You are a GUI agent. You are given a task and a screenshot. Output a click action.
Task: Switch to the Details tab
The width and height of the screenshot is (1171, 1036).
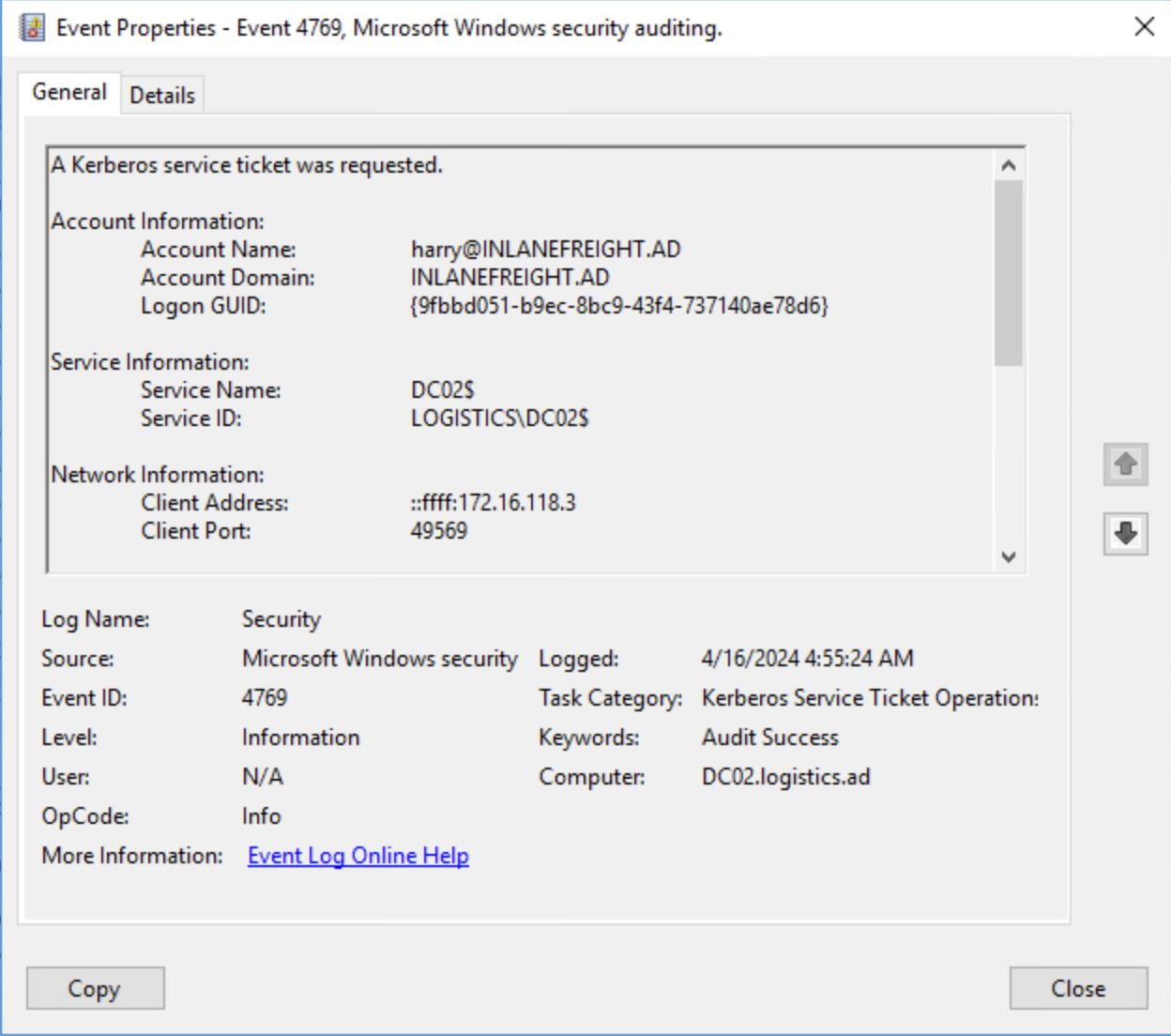[x=162, y=95]
